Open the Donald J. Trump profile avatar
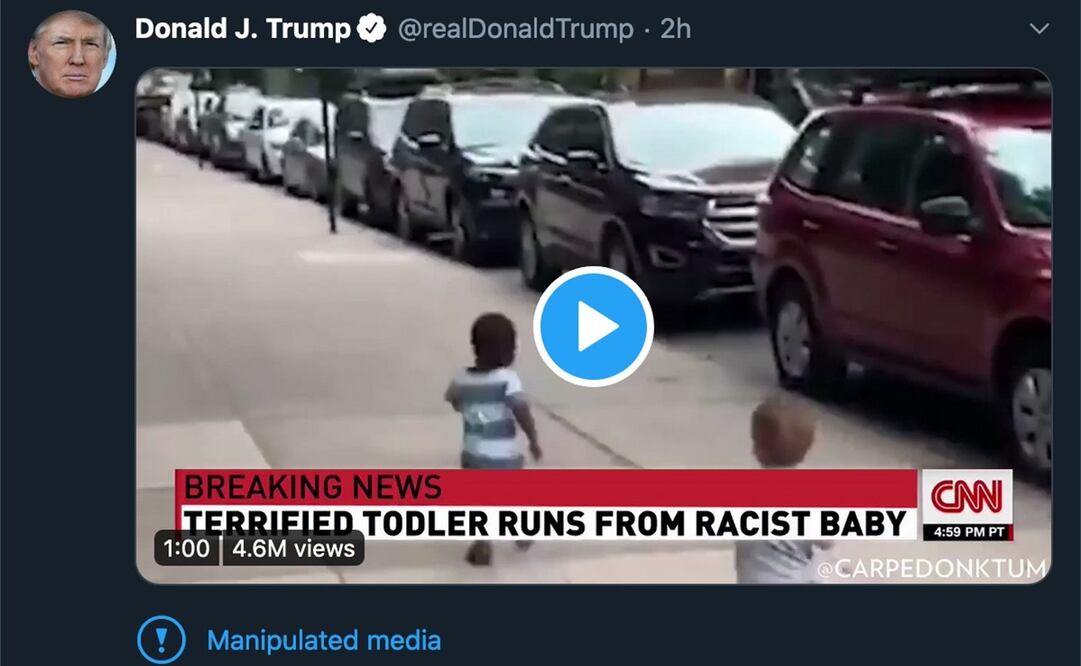Screen dimensions: 1081x666 [x=72, y=54]
